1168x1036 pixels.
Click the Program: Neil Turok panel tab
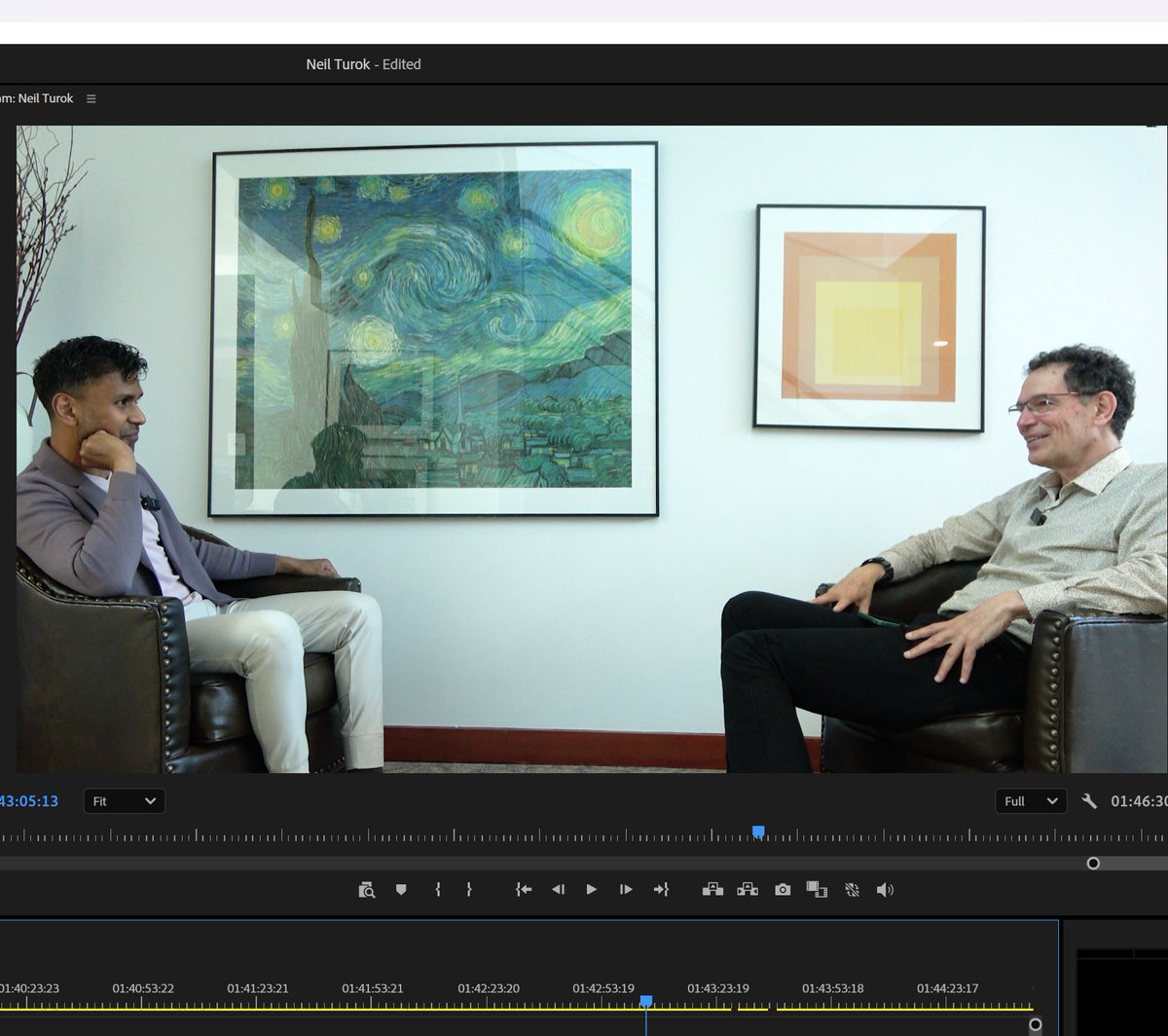37,98
